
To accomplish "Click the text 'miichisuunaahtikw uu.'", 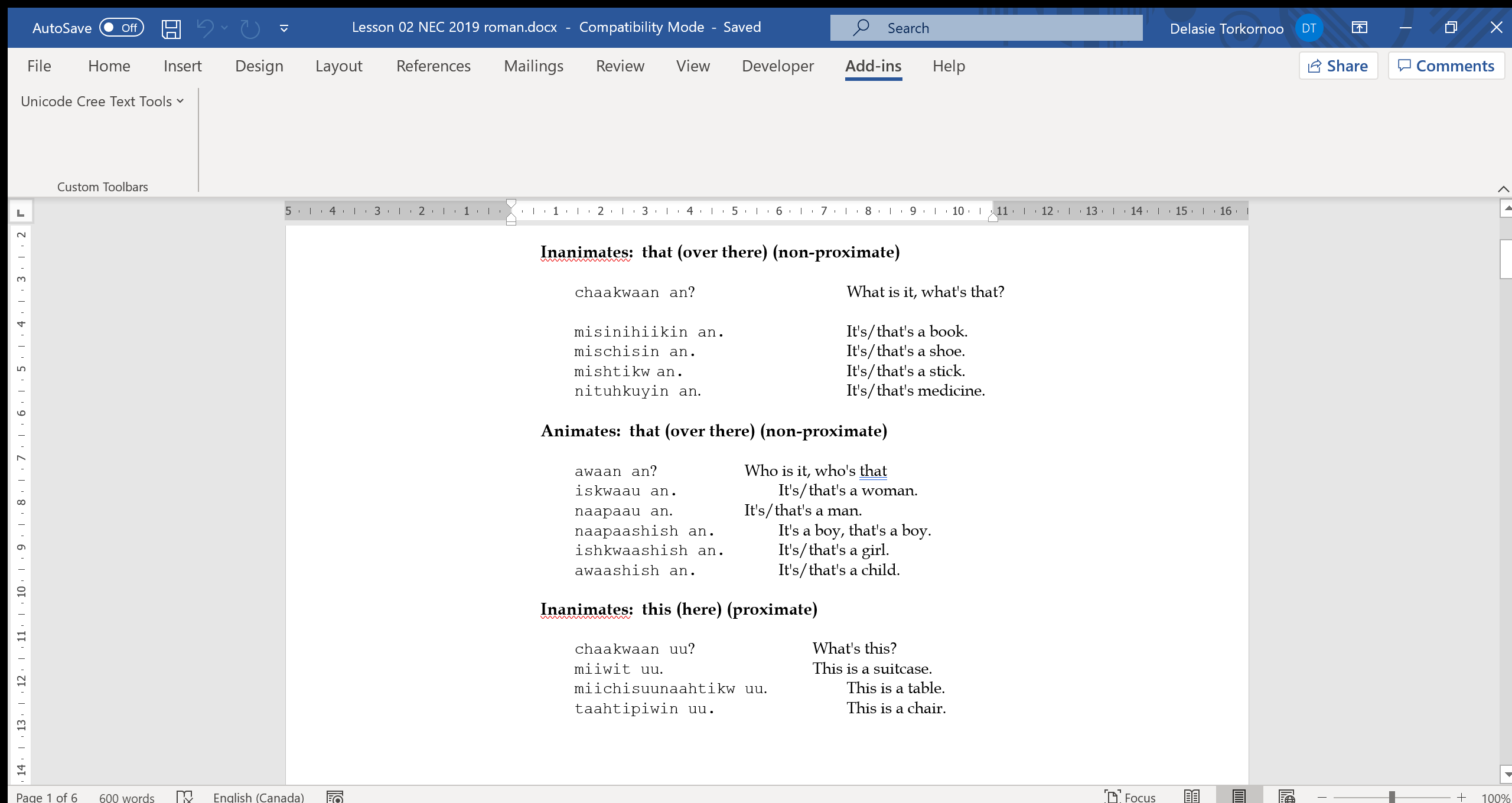I will 671,688.
